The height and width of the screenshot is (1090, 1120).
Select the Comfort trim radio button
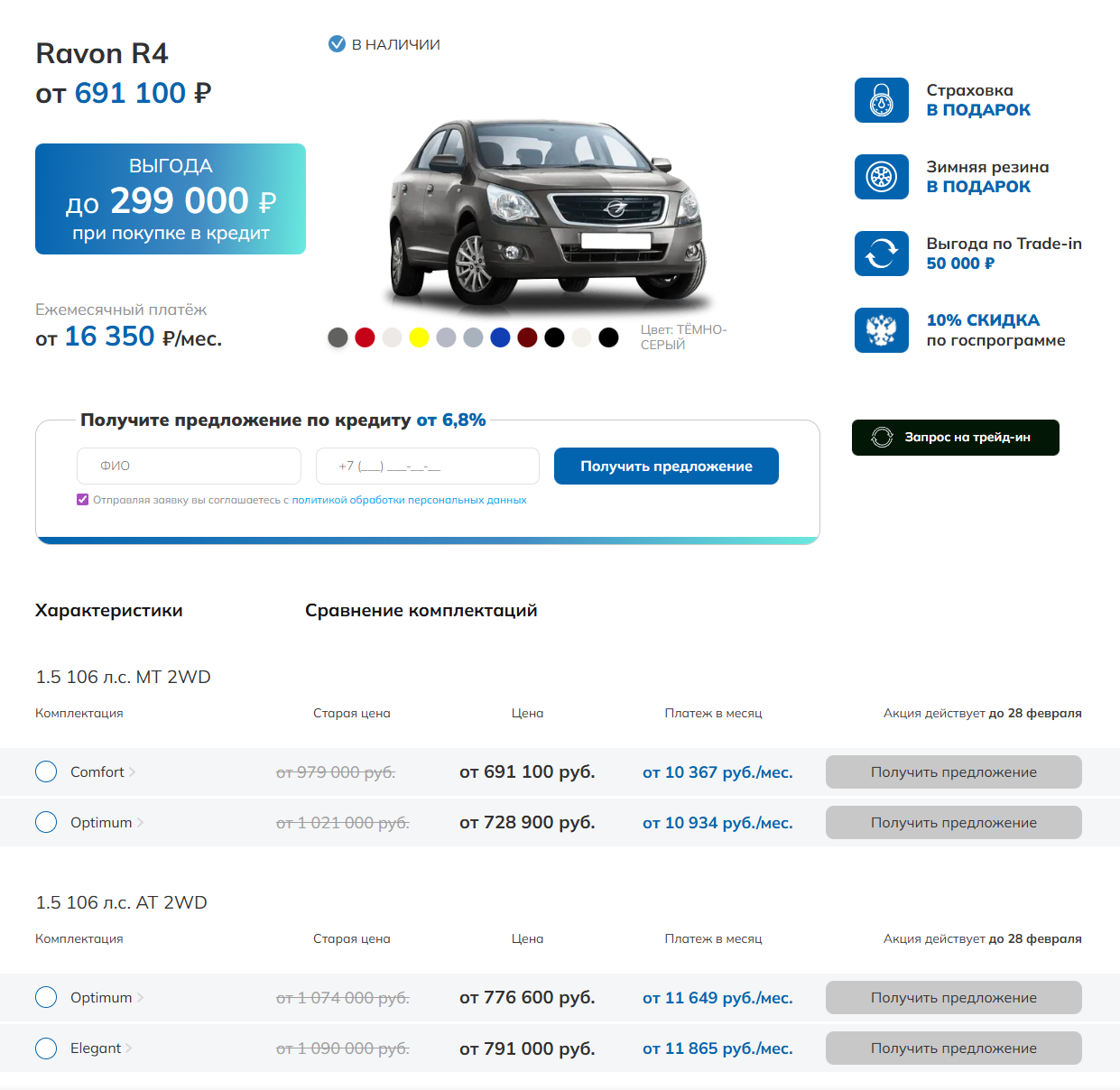(x=46, y=771)
